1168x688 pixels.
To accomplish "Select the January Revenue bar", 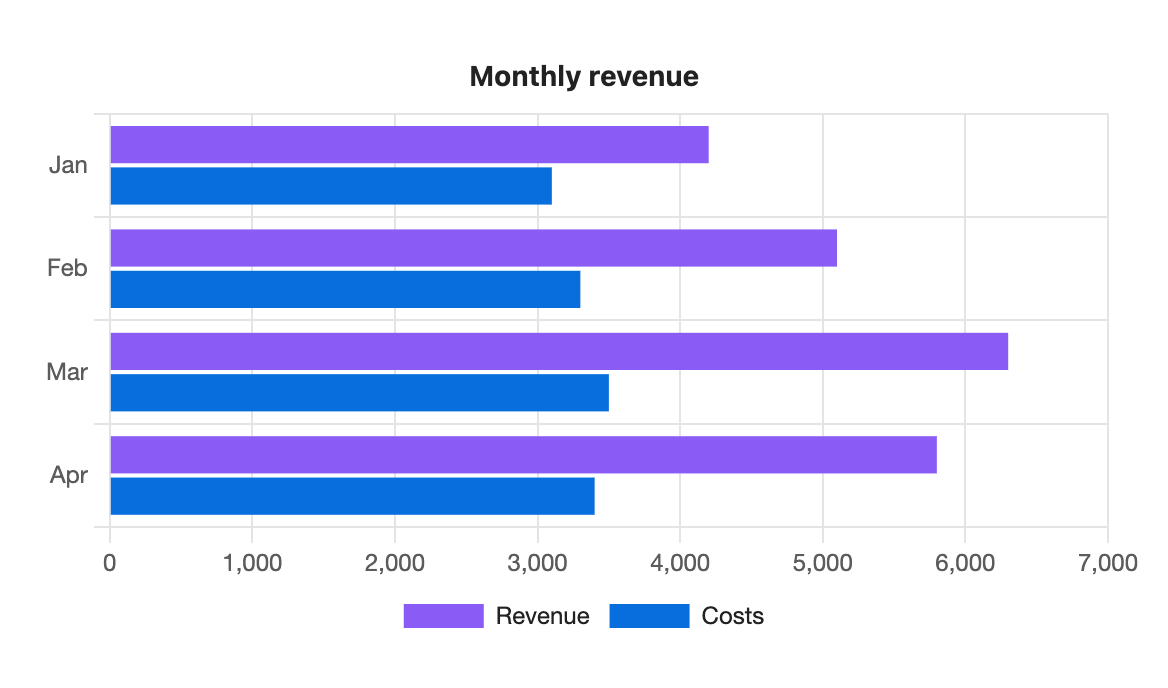I will pos(410,144).
